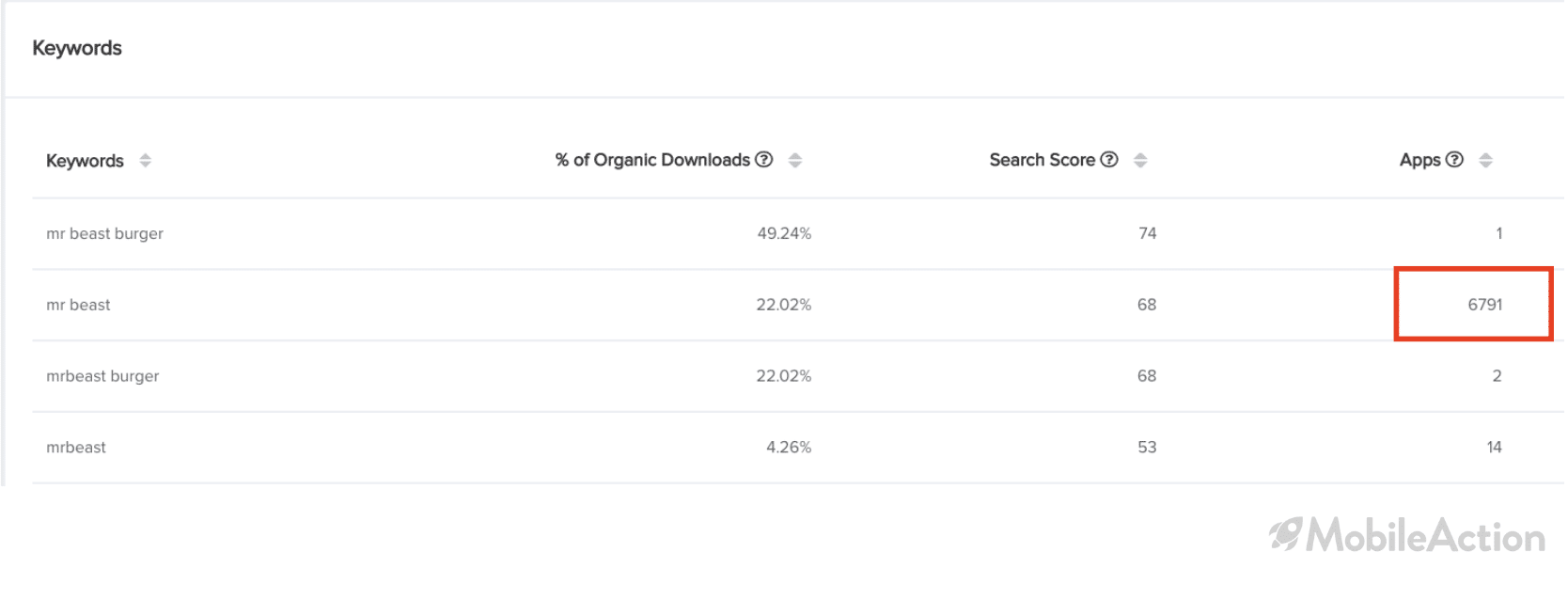Sort by the Keywords column arrows
This screenshot has width=1568, height=600.
145,161
